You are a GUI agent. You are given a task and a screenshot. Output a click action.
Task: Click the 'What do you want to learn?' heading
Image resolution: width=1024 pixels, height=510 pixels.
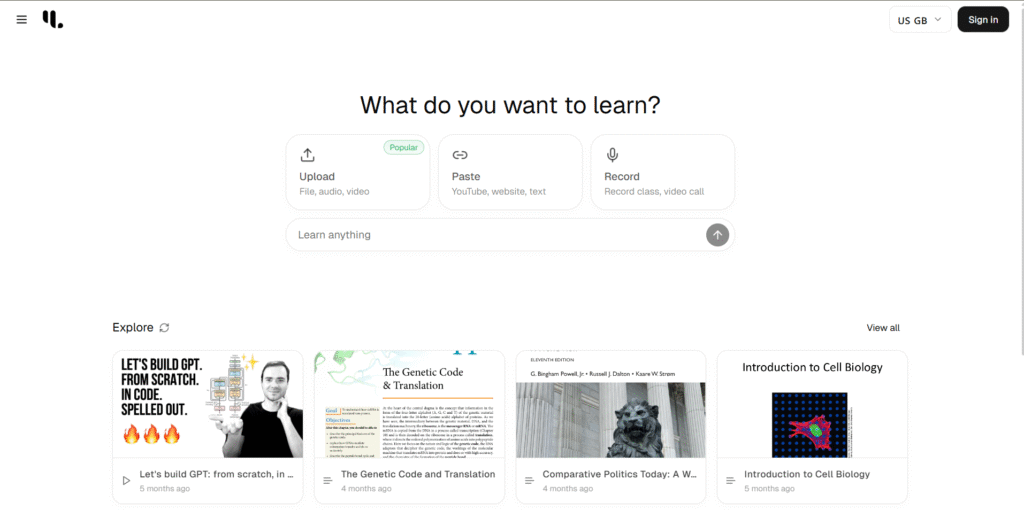point(510,105)
